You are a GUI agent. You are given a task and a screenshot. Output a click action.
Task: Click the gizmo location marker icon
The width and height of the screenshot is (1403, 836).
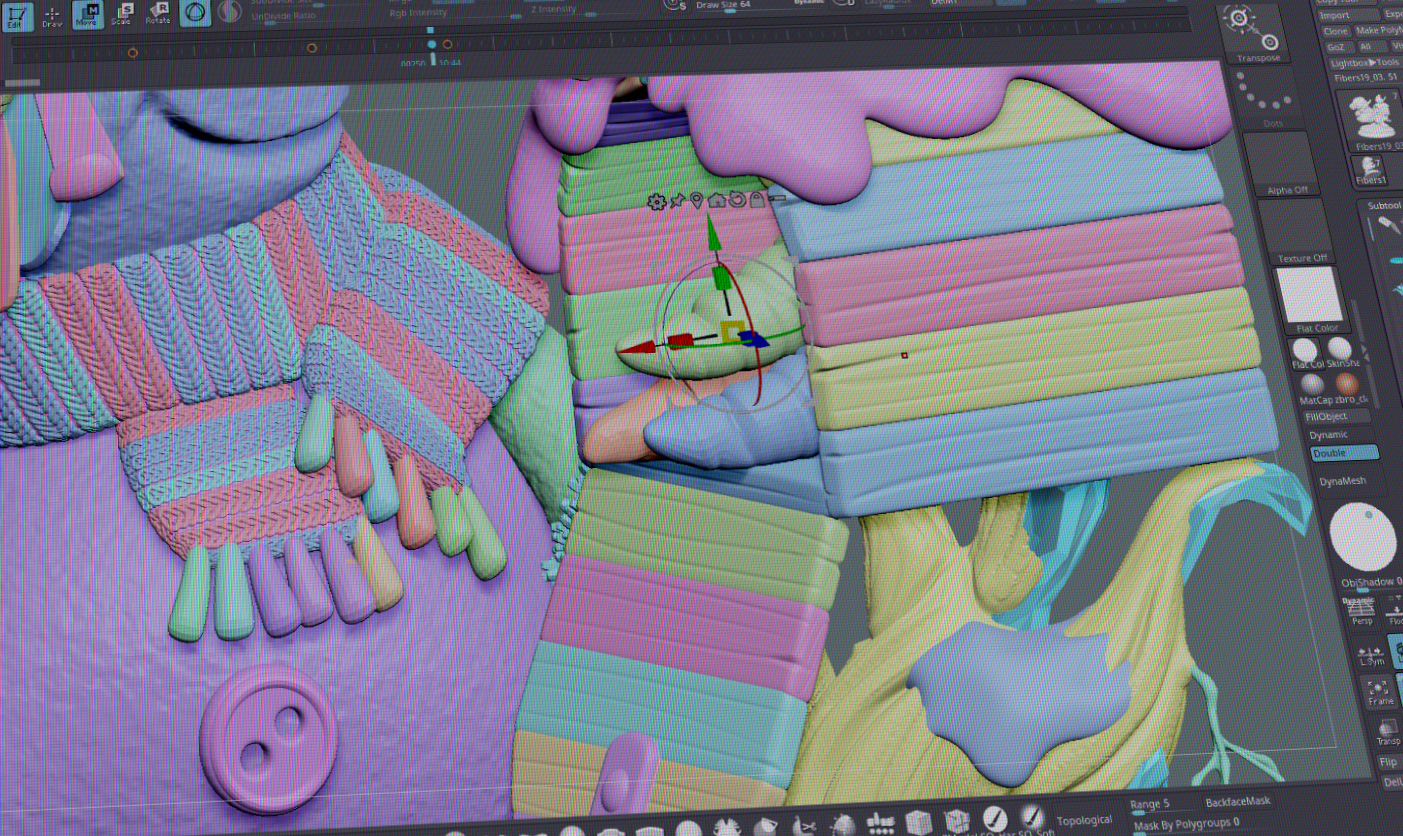[697, 200]
